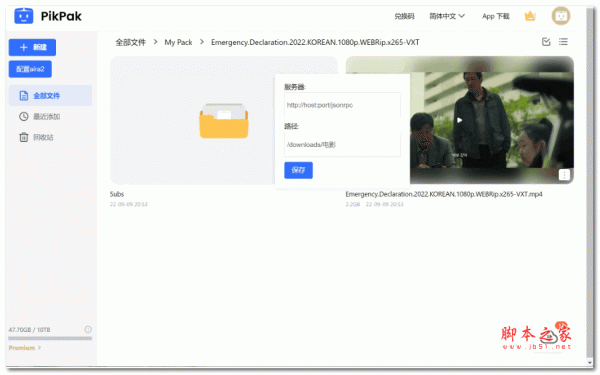Open 简体中文 language dropdown

pos(447,16)
